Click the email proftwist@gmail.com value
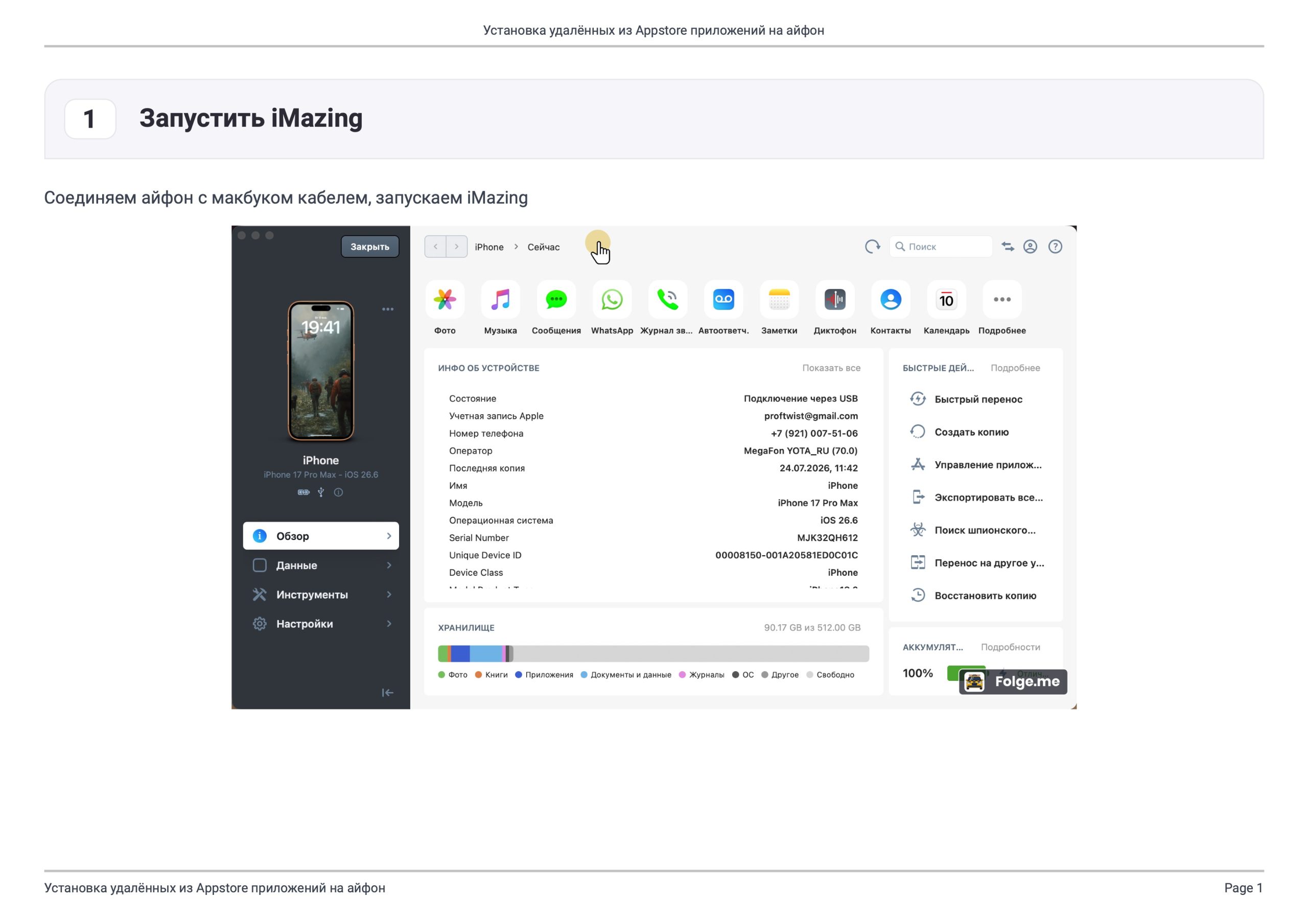Screen dimensions: 1308x924 [811, 416]
